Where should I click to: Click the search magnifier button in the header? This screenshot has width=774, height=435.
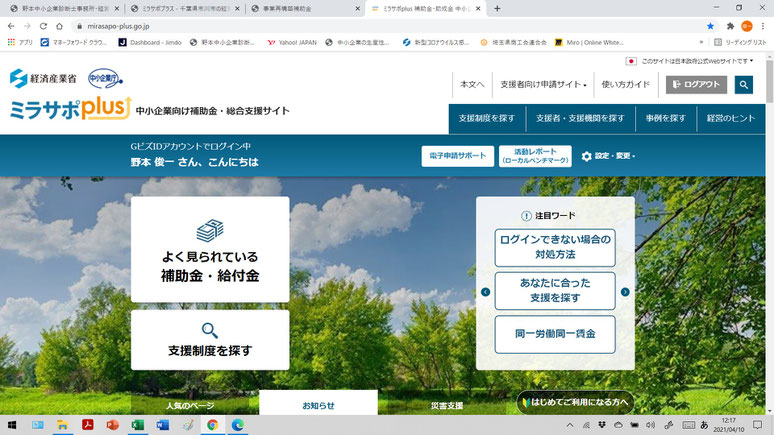tap(743, 84)
